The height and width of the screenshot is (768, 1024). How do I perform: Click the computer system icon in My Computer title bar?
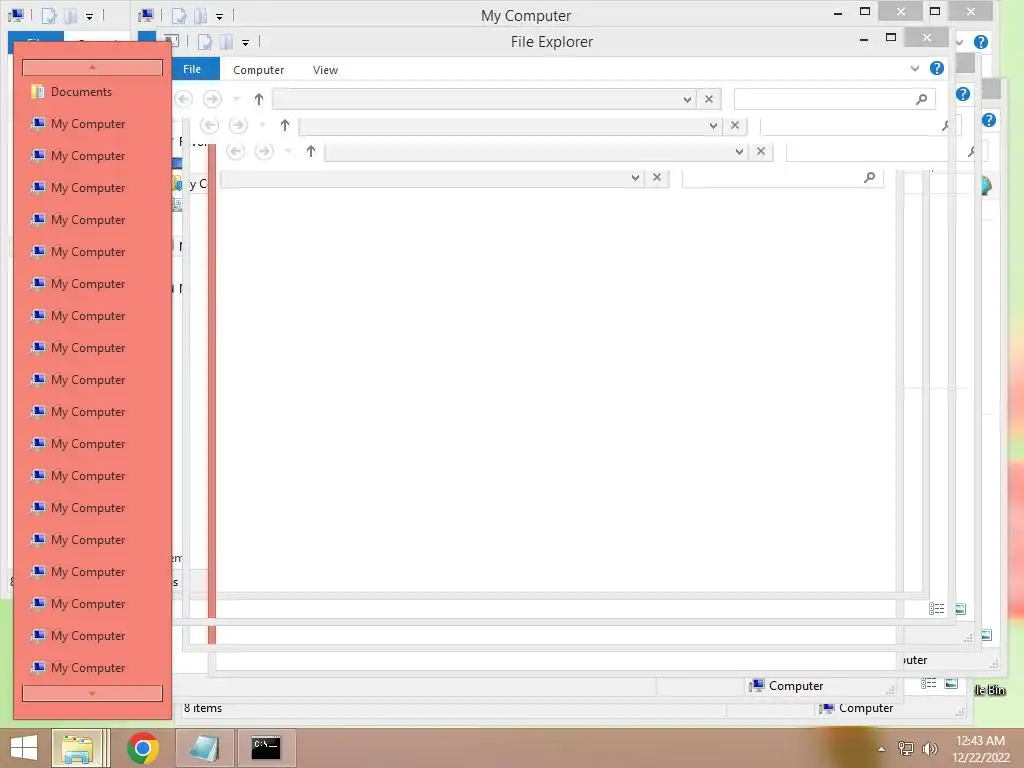[146, 15]
